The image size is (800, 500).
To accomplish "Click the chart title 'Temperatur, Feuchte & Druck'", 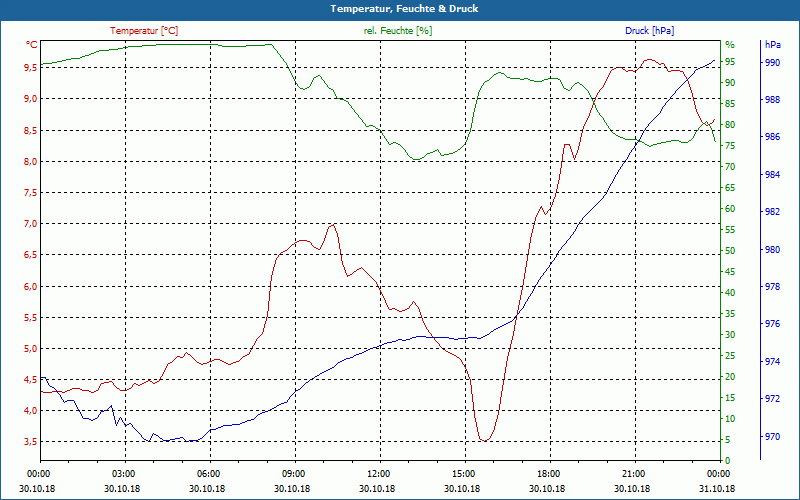I will coord(404,9).
